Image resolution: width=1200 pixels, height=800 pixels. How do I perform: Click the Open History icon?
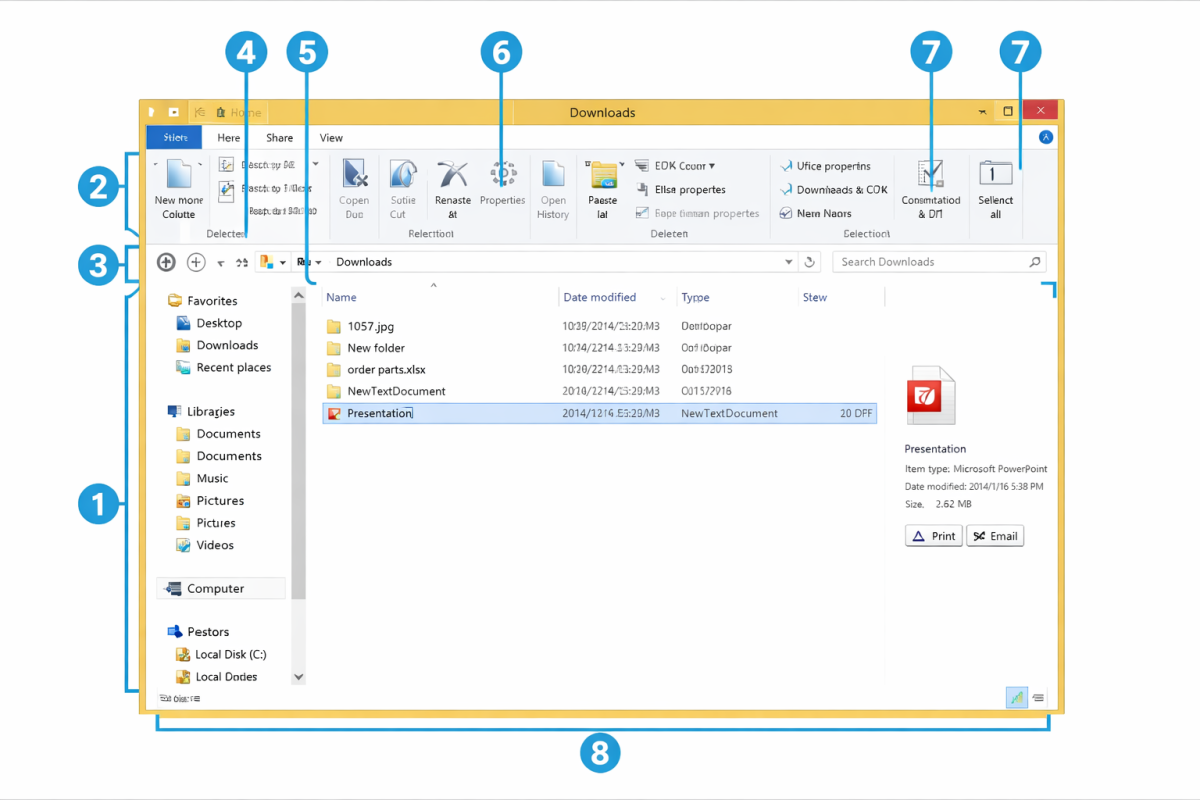(x=553, y=190)
